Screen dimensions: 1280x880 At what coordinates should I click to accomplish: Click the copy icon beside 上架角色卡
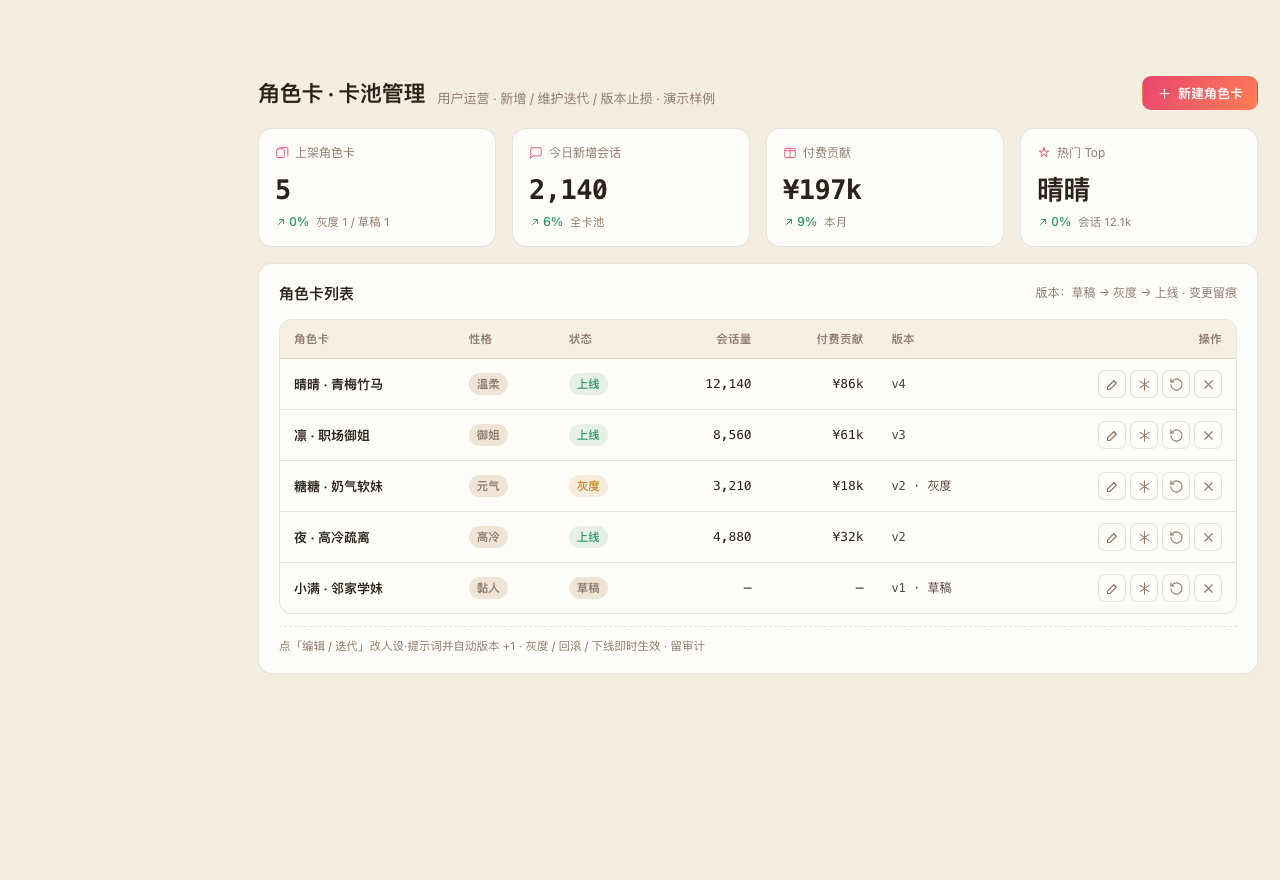tap(282, 153)
